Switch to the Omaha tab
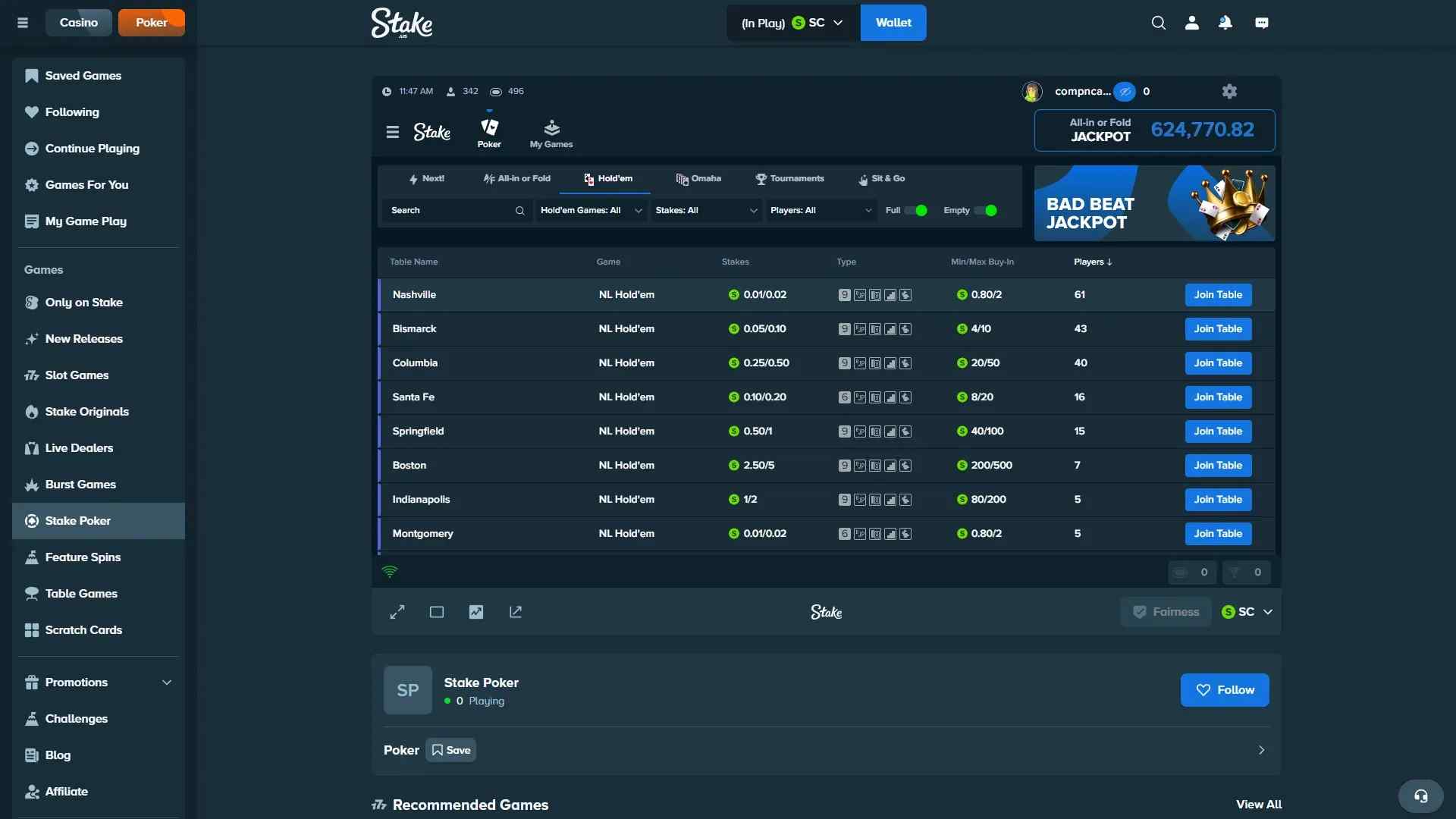 [x=698, y=179]
